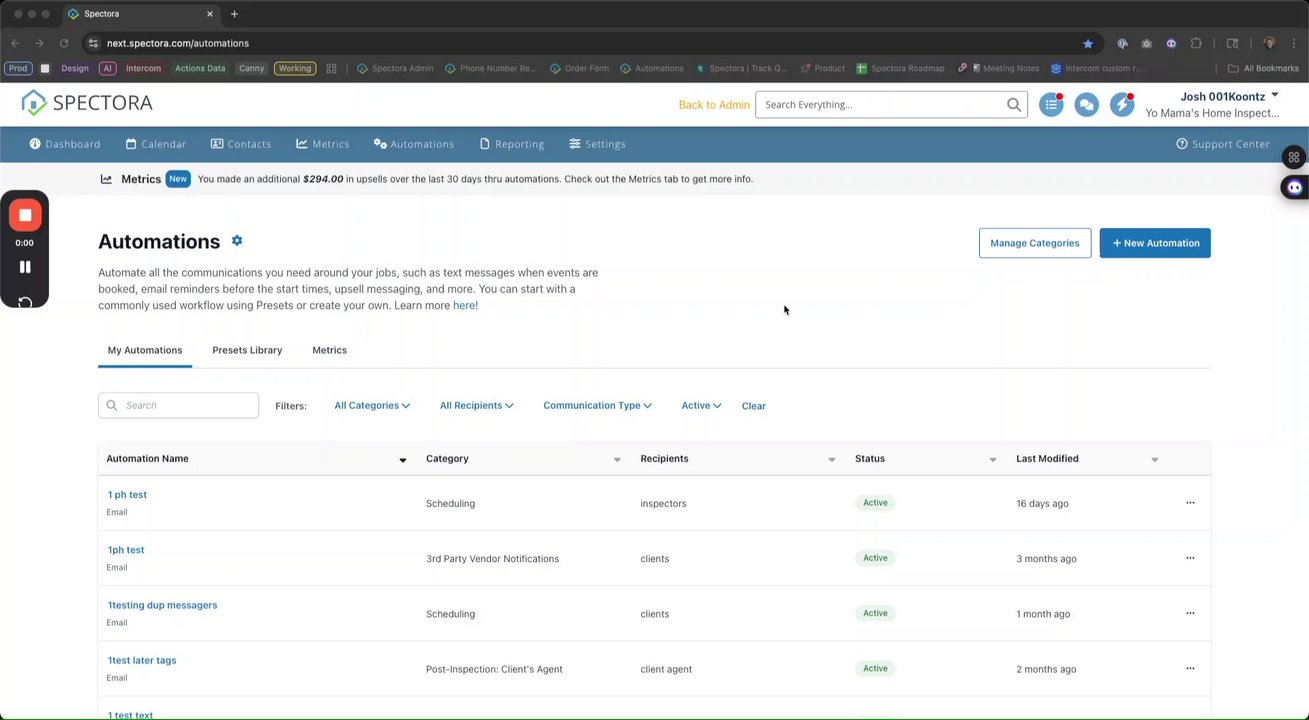
Task: Open the options menu for 1 ph test
Action: click(x=1190, y=503)
